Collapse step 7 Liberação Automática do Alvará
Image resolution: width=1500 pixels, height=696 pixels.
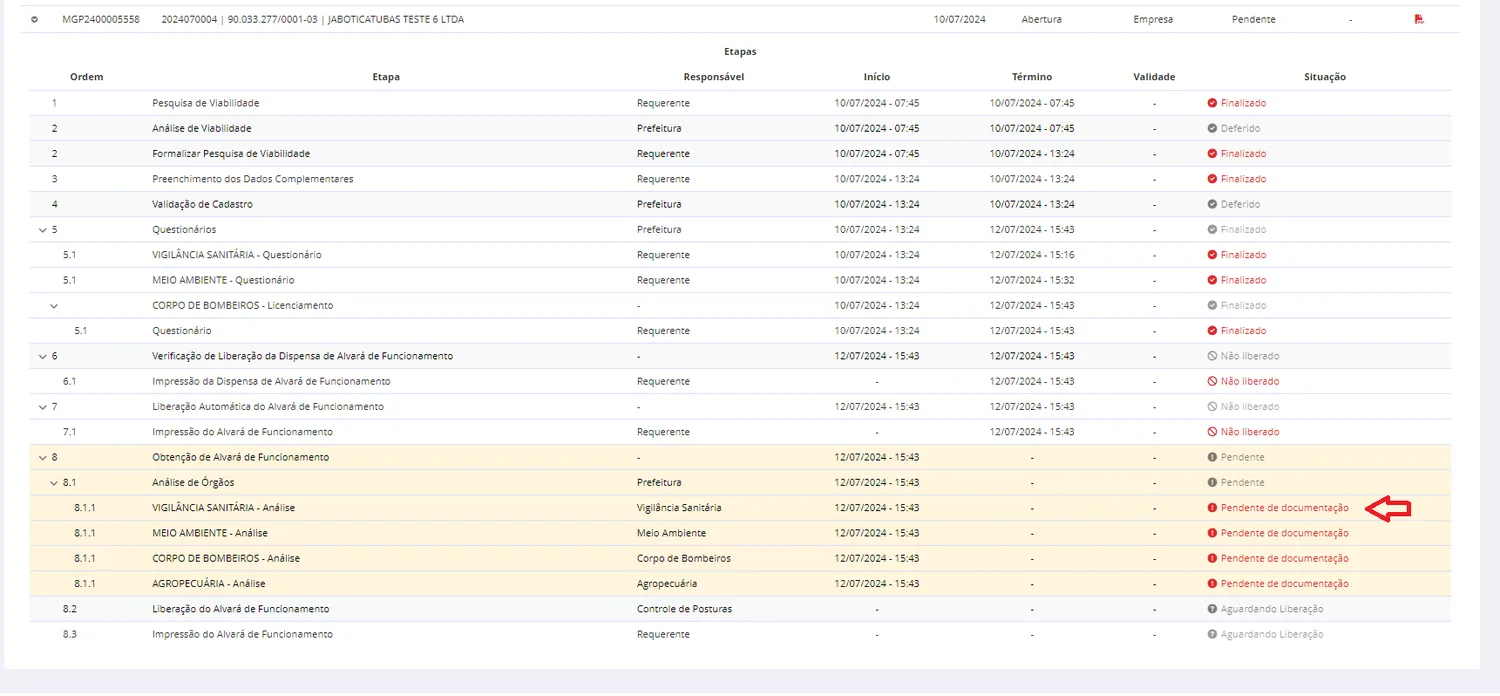pos(42,407)
